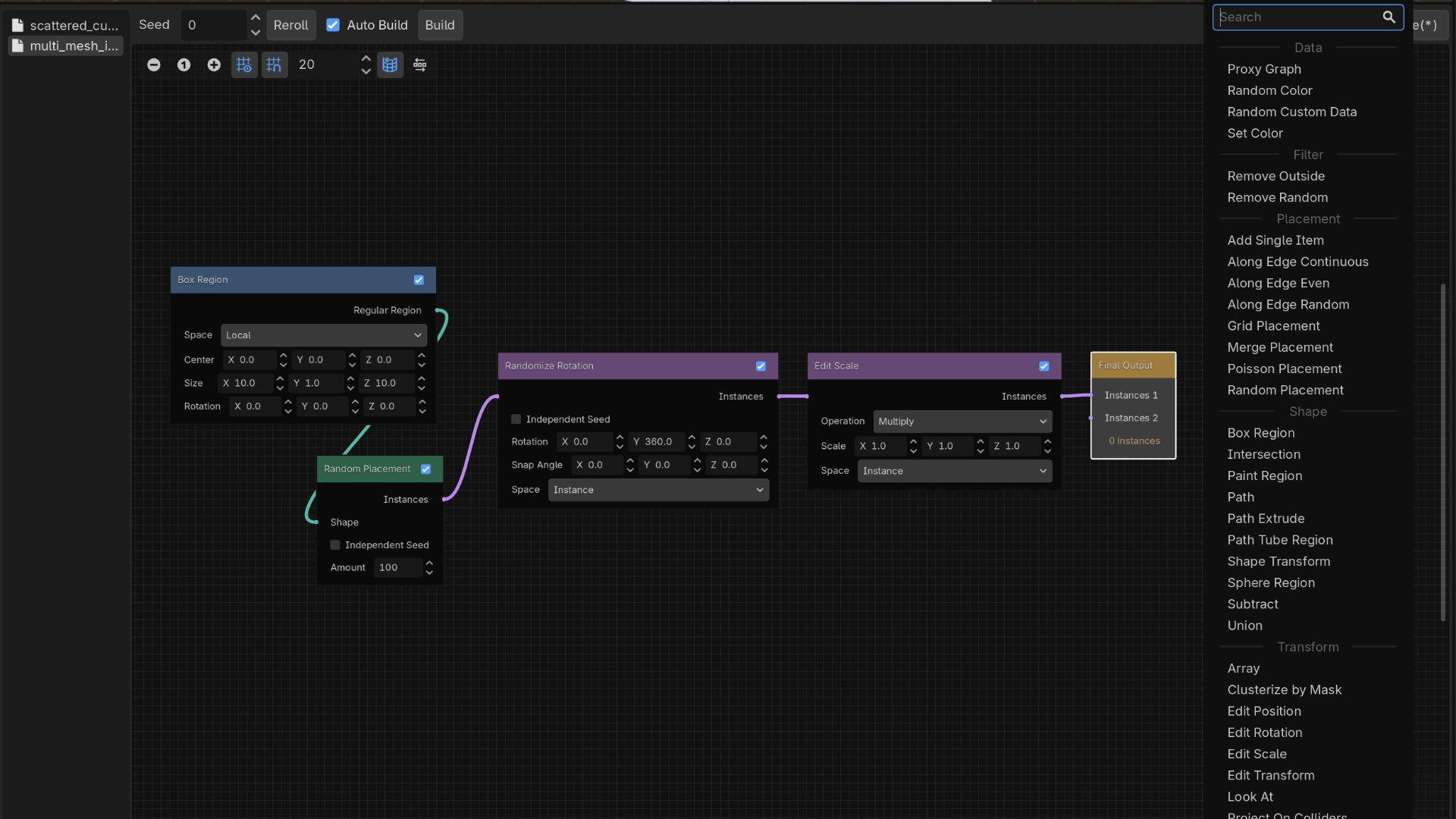Toggle the Auto Build checkbox
The width and height of the screenshot is (1456, 819).
click(333, 25)
